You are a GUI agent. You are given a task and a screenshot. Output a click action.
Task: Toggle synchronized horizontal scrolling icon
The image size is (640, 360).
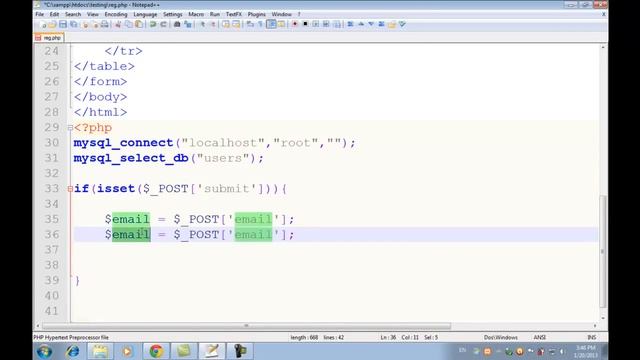click(x=236, y=24)
